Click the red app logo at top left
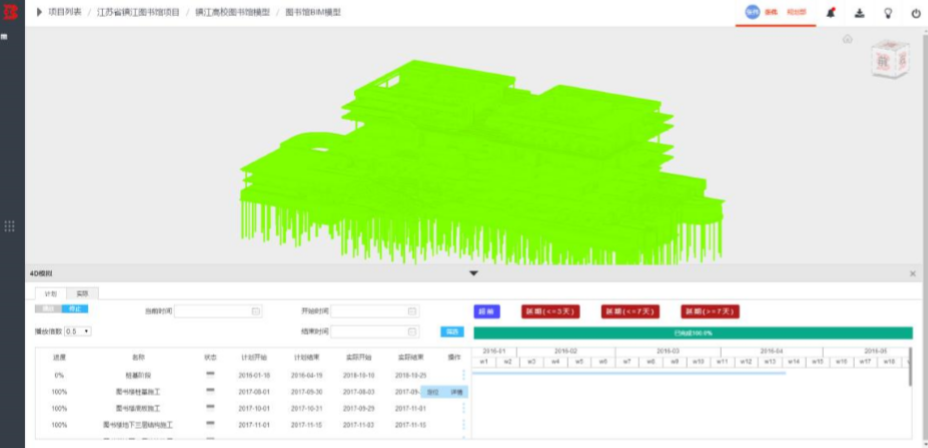 [x=11, y=12]
